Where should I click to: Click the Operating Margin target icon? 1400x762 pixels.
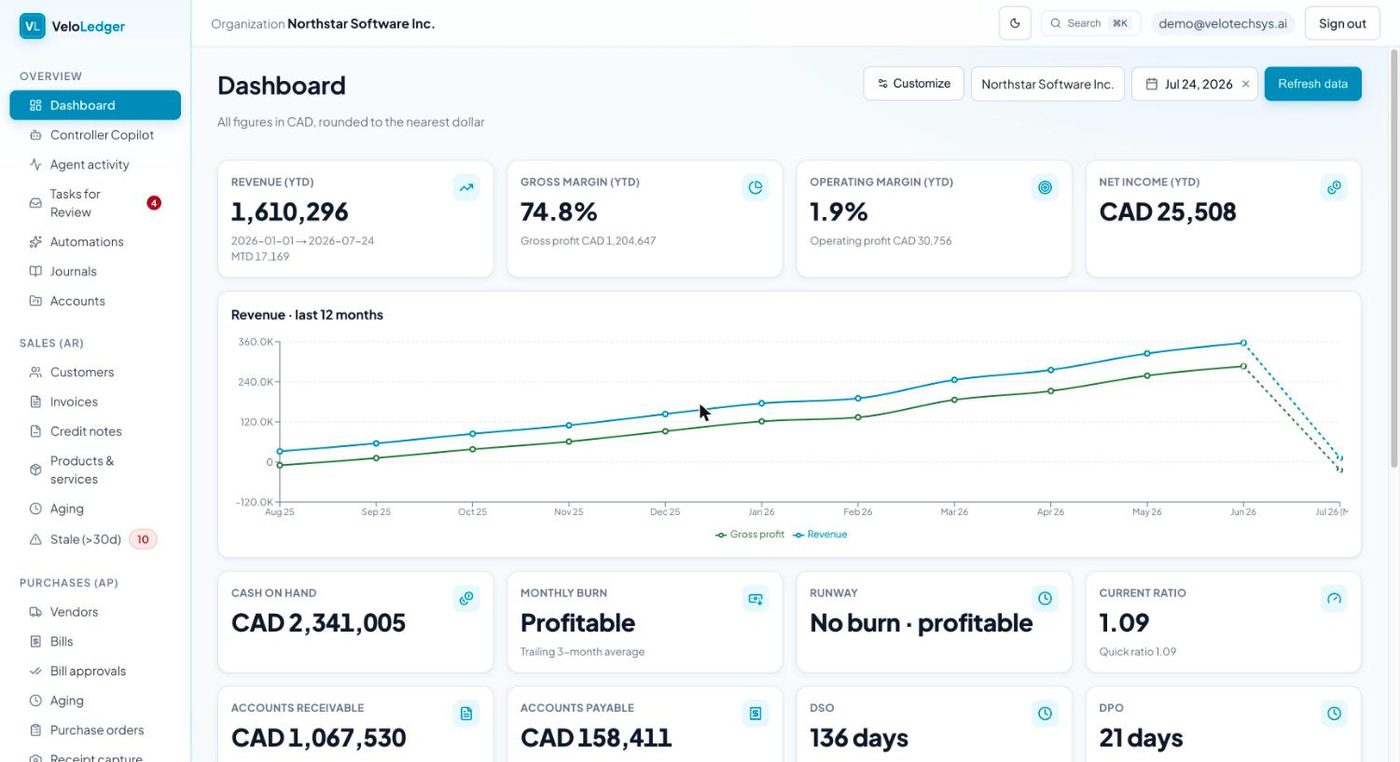[1045, 187]
